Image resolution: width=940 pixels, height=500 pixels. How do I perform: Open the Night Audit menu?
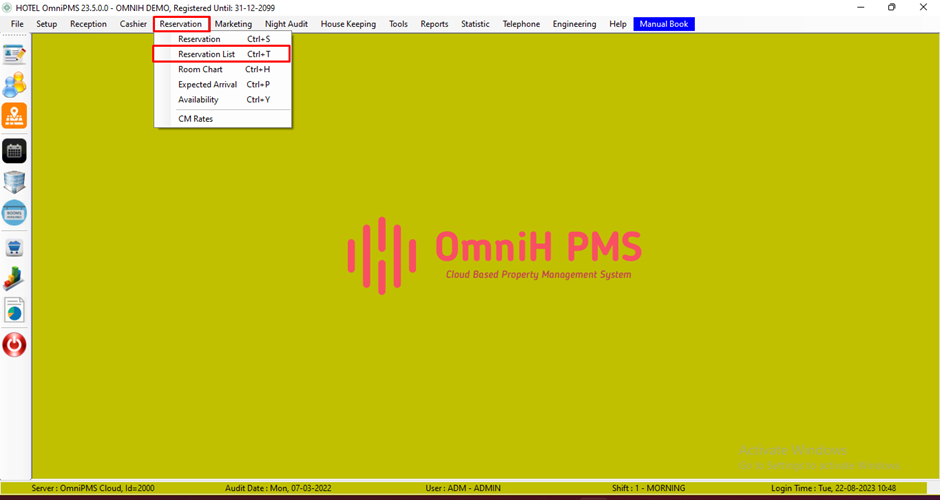pos(287,24)
